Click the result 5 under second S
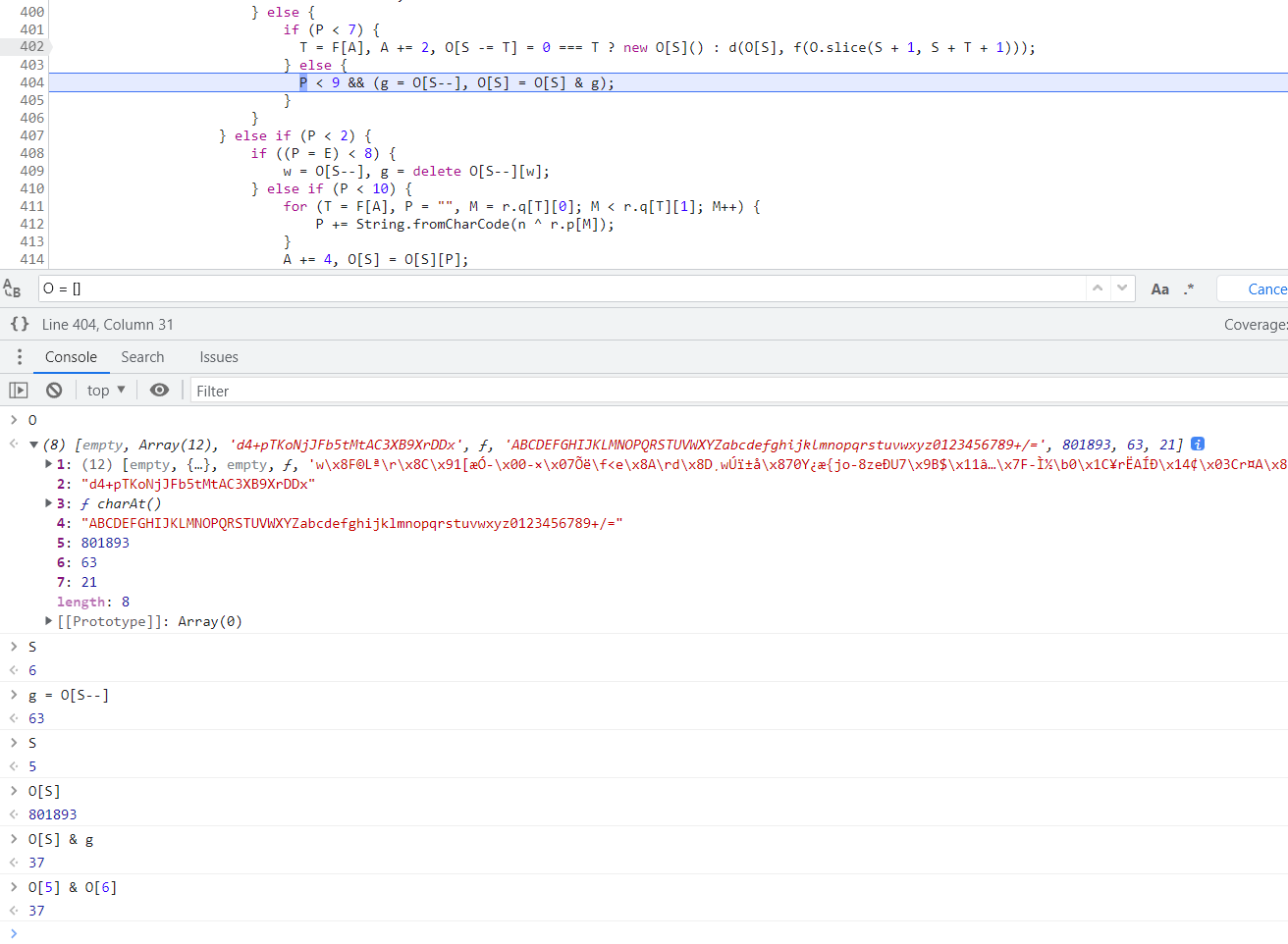 tap(32, 766)
